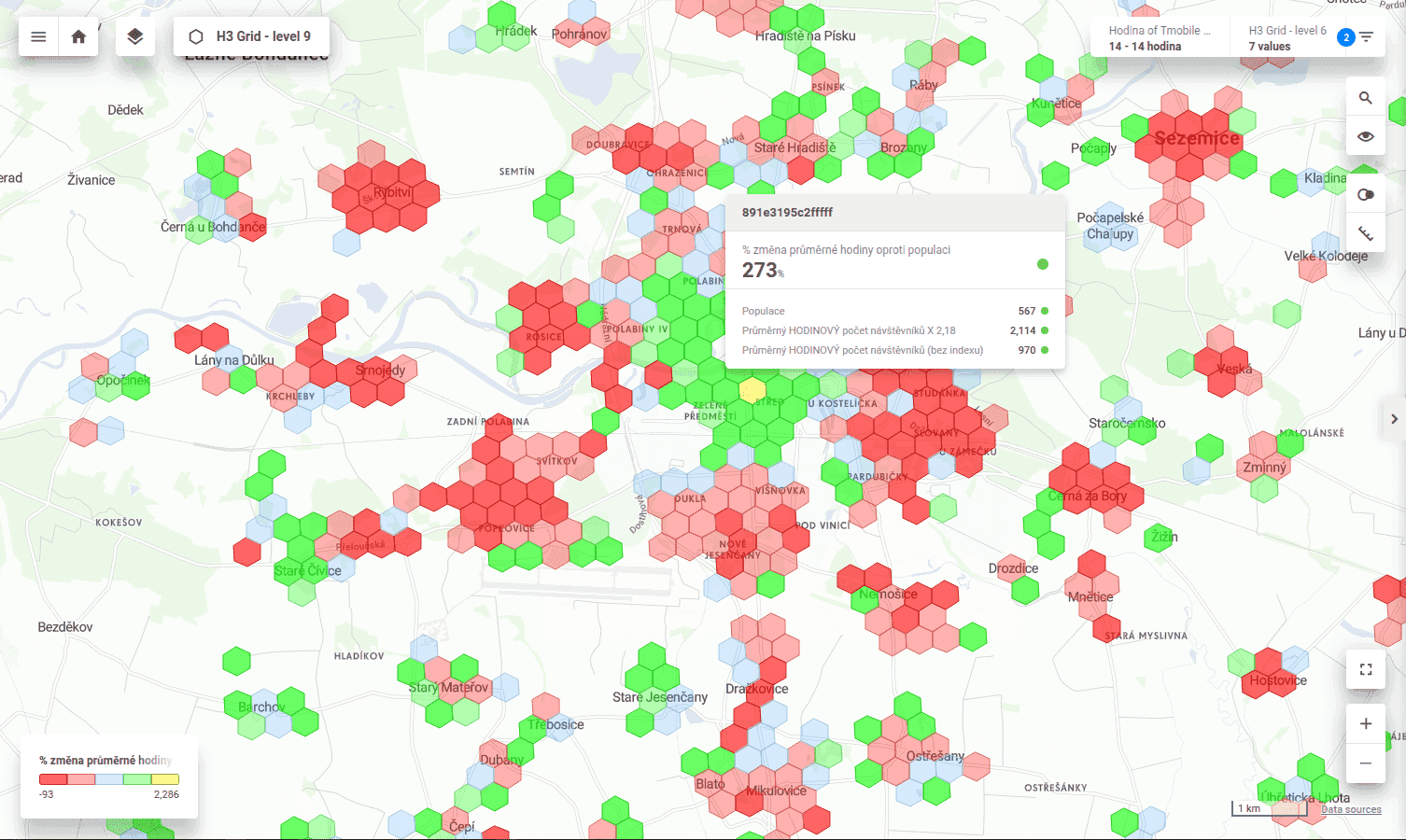Toggle dark mode with the contrast icon

click(1366, 194)
